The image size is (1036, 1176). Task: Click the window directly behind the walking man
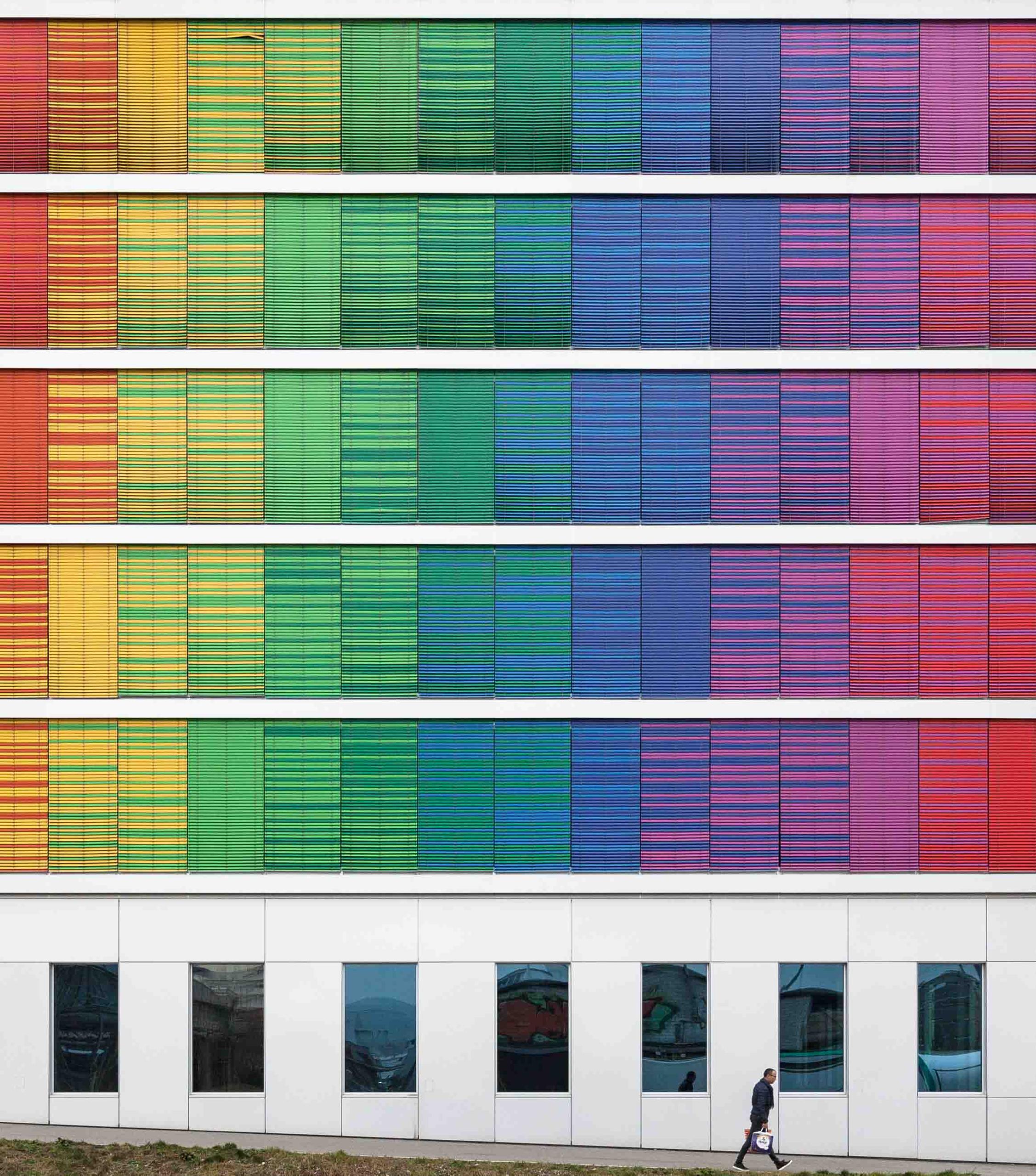(x=811, y=1028)
